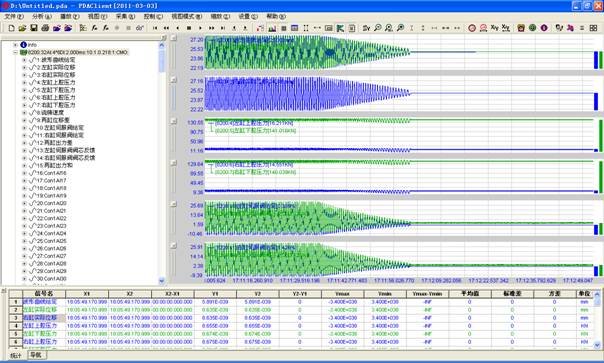Expand the Info tree node
Viewport: 604px width, 363px height.
tap(16, 45)
